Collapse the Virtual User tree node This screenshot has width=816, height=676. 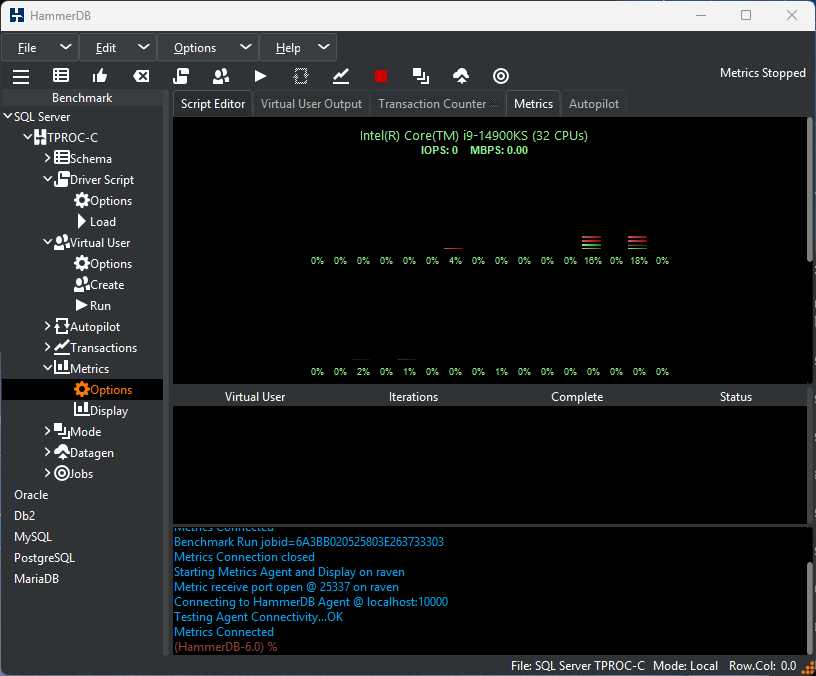point(47,243)
